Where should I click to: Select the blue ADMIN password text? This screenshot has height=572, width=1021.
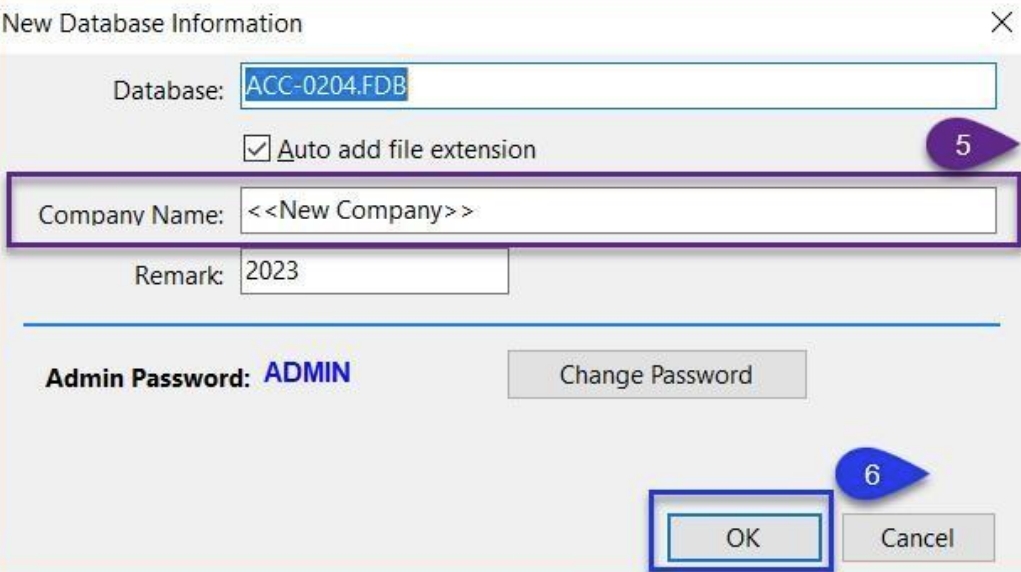(307, 375)
